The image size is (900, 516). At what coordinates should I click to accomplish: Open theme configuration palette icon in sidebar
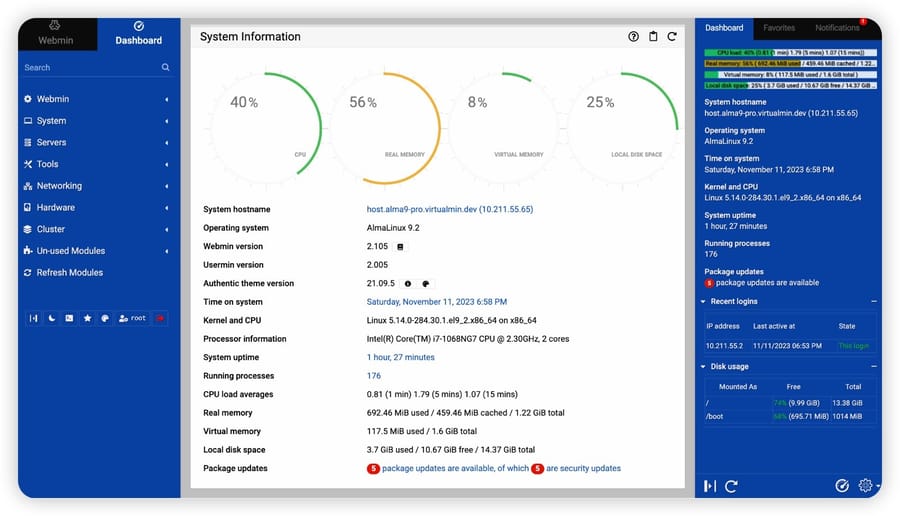(x=105, y=318)
